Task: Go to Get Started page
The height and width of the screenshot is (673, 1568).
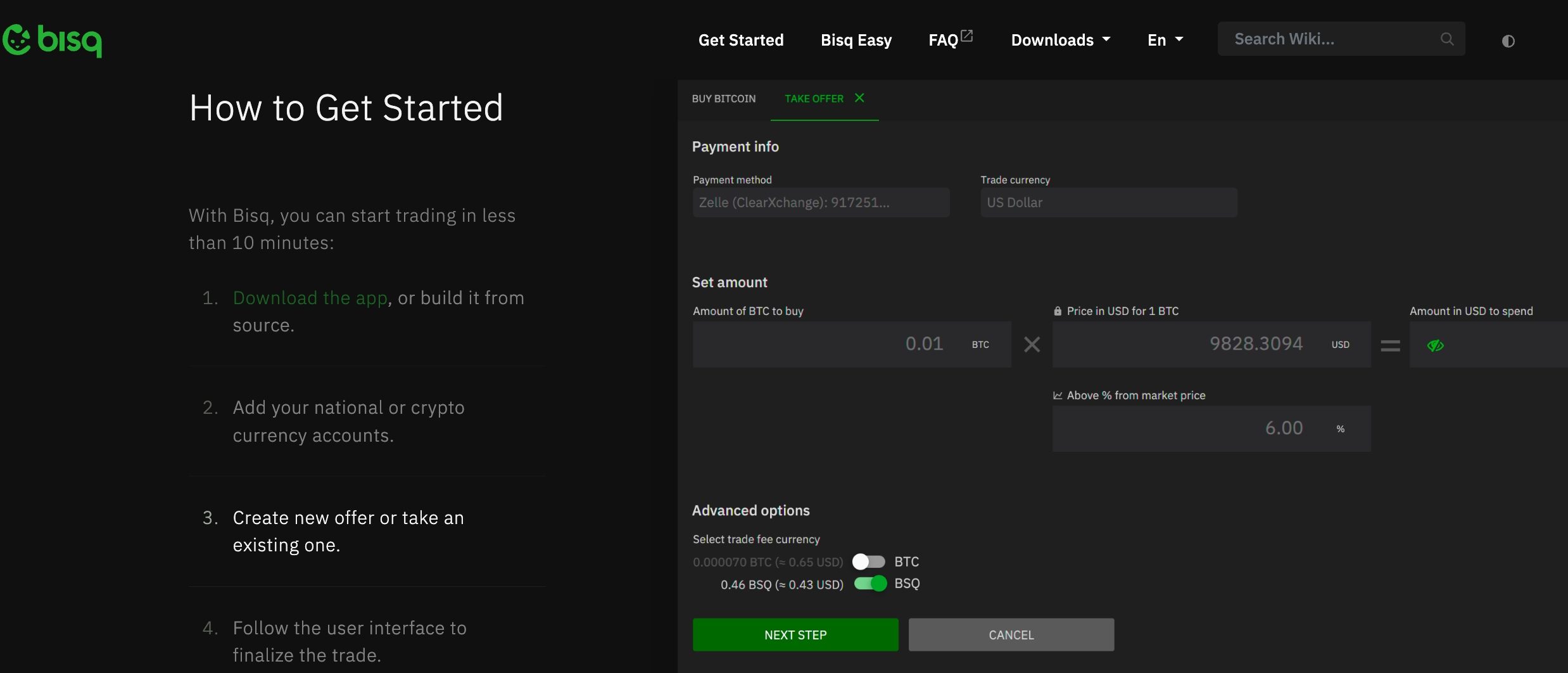Action: [x=741, y=40]
